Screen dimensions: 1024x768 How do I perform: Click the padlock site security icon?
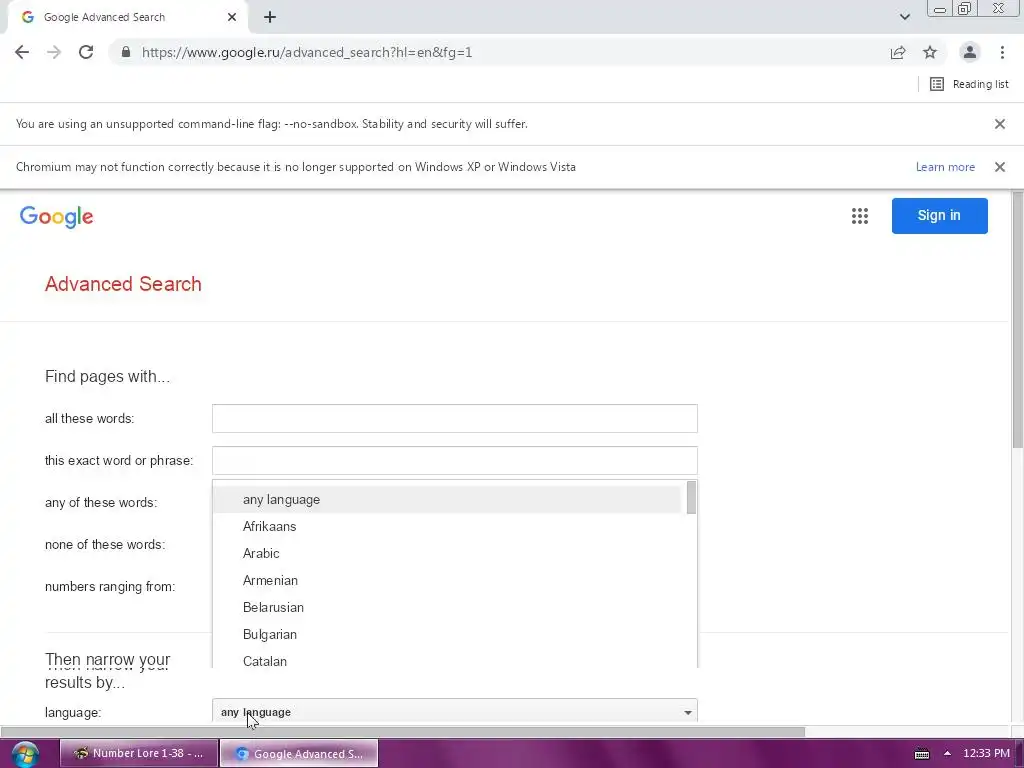tap(126, 52)
